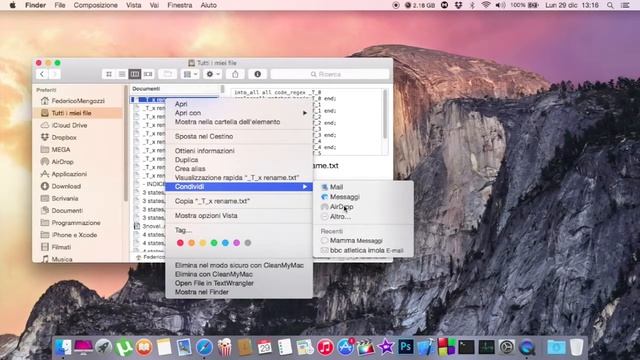The width and height of the screenshot is (640, 360).
Task: Open Trash in the Dock
Action: click(x=576, y=347)
